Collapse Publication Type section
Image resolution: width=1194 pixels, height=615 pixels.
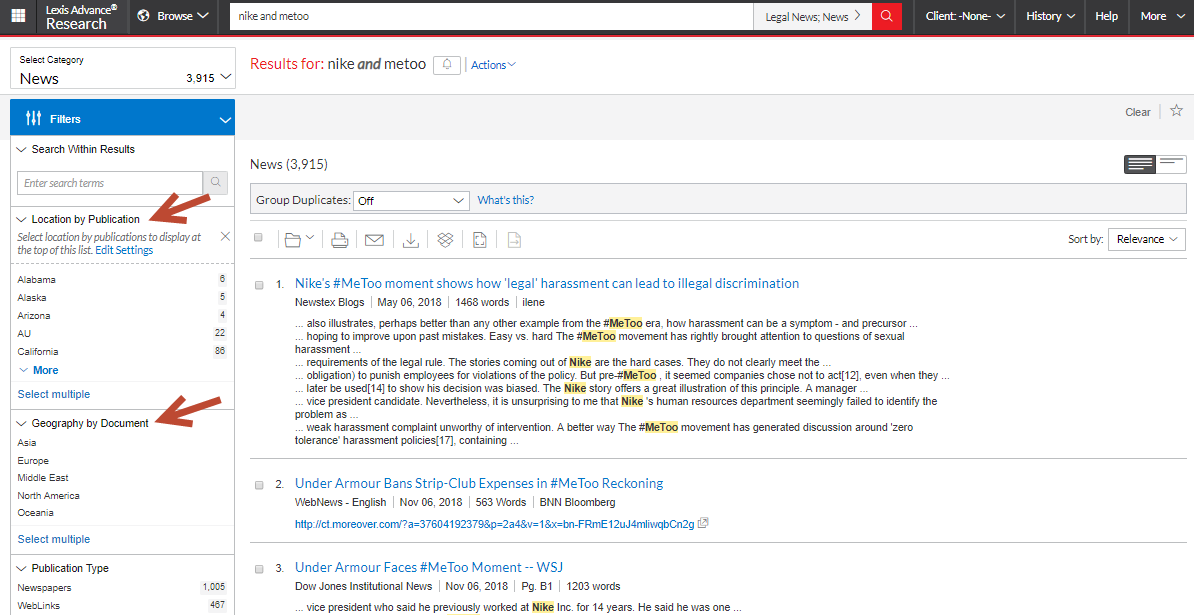coord(21,569)
